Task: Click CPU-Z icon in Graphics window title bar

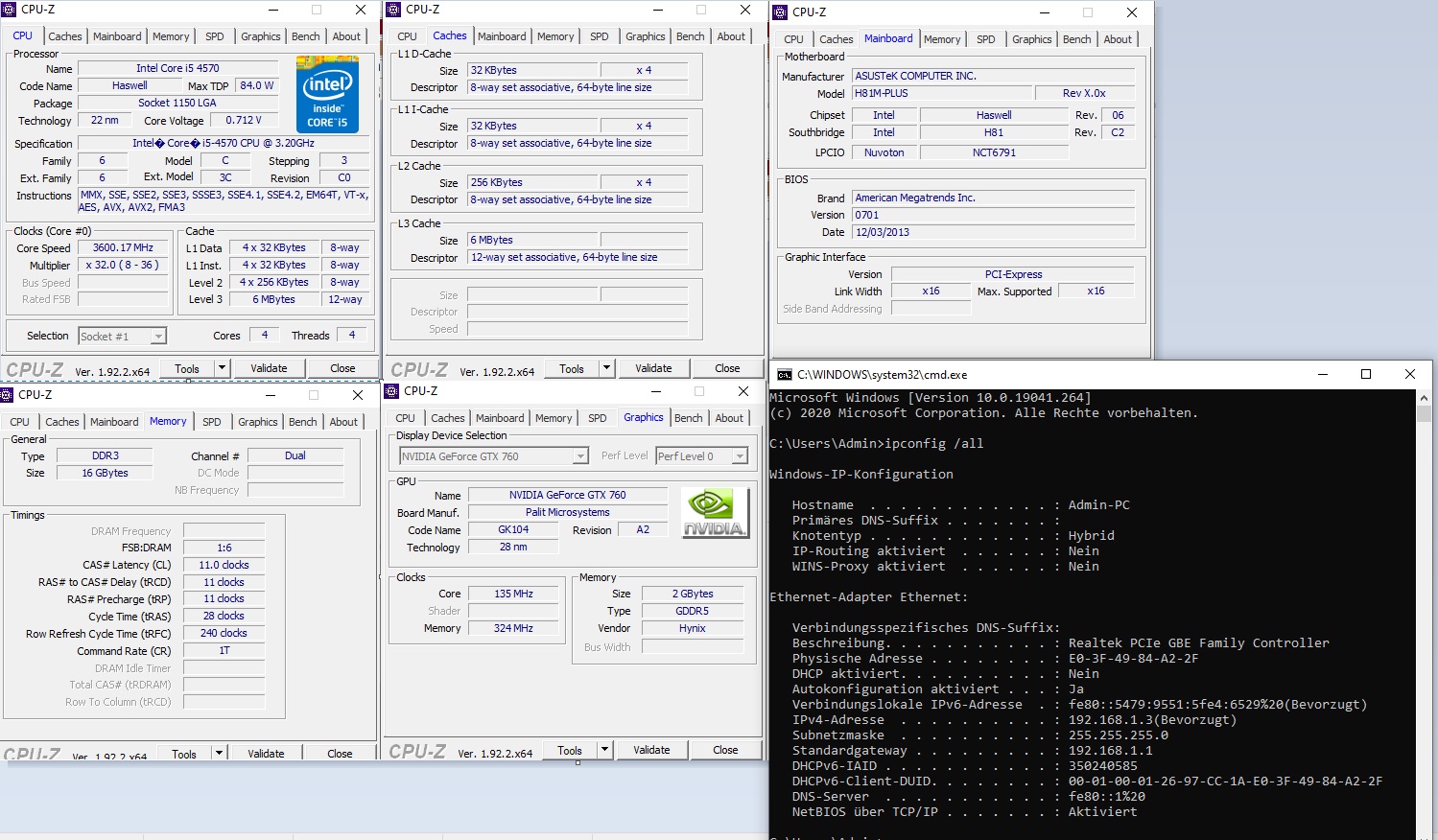Action: coord(391,391)
